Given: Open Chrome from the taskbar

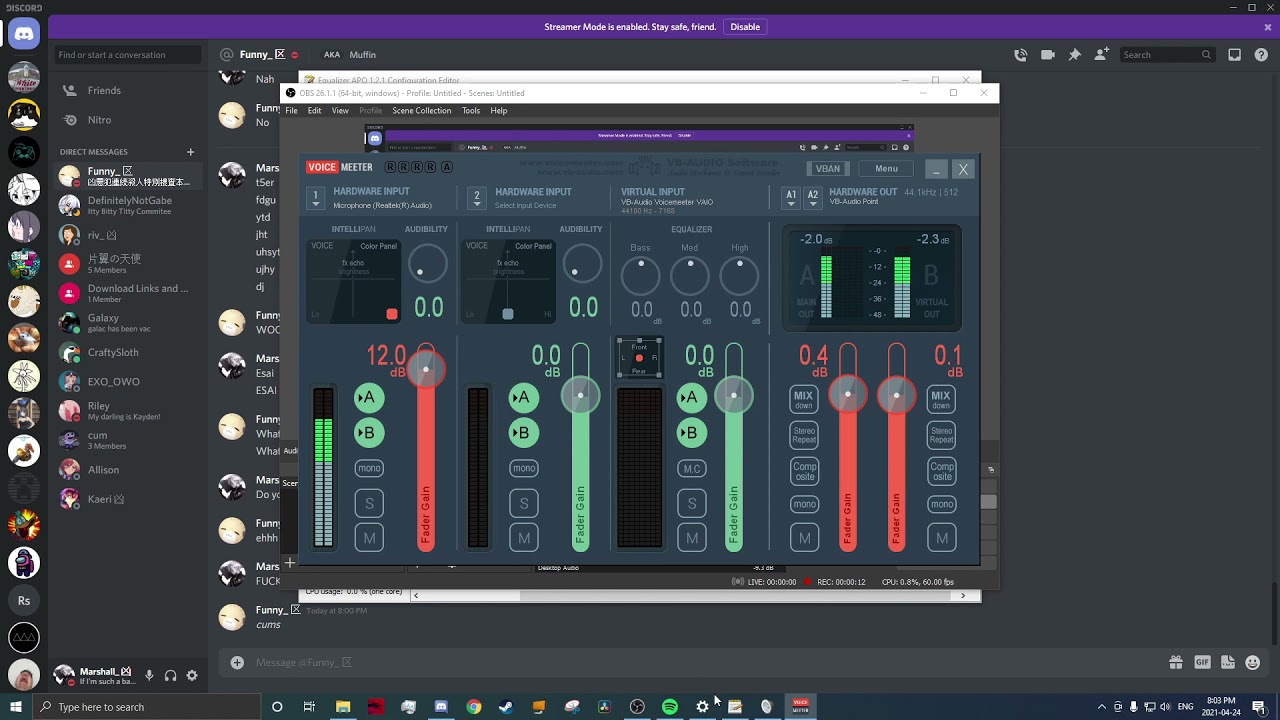Looking at the screenshot, I should [474, 707].
